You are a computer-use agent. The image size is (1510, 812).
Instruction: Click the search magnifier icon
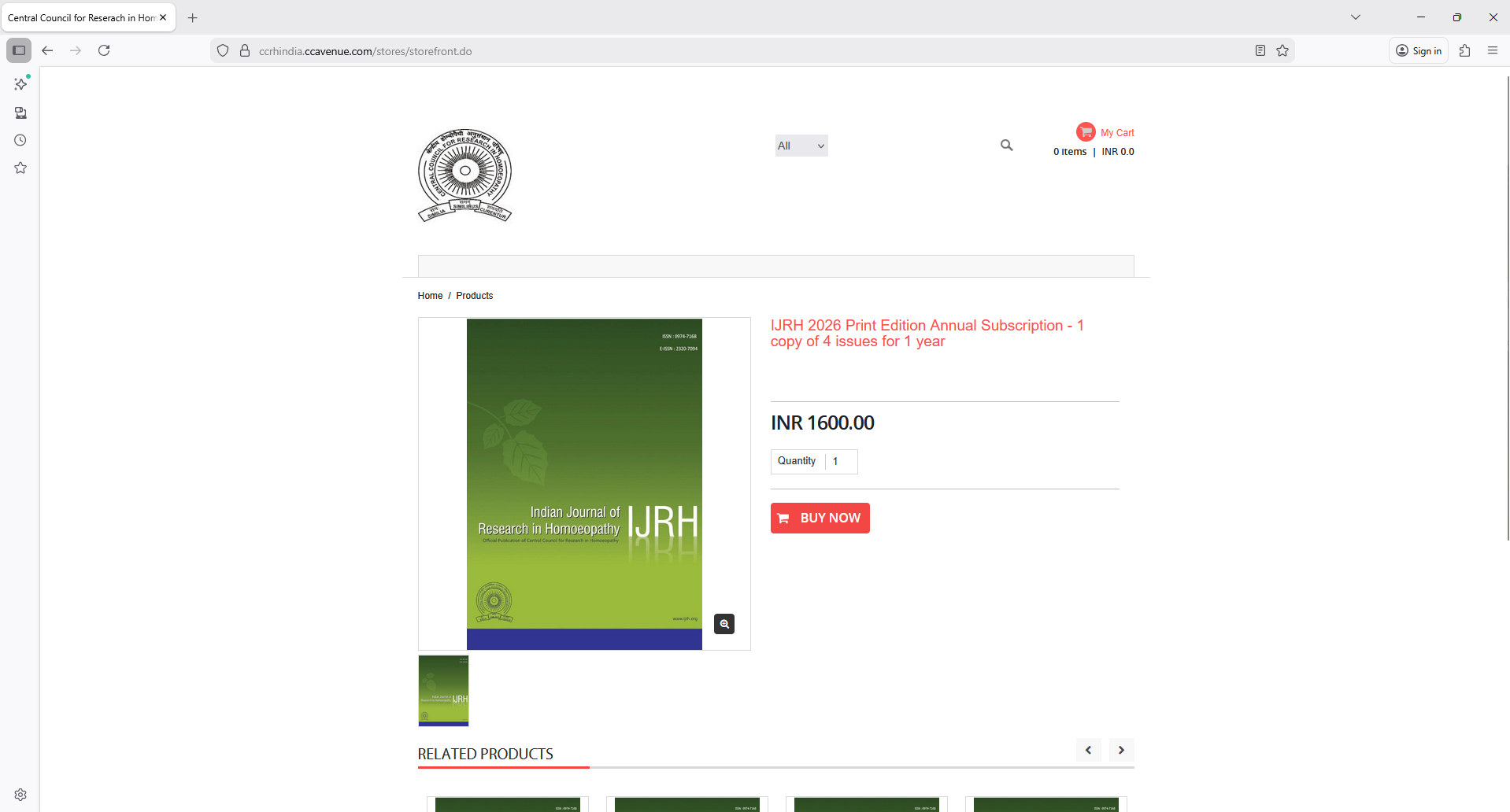coord(1006,146)
